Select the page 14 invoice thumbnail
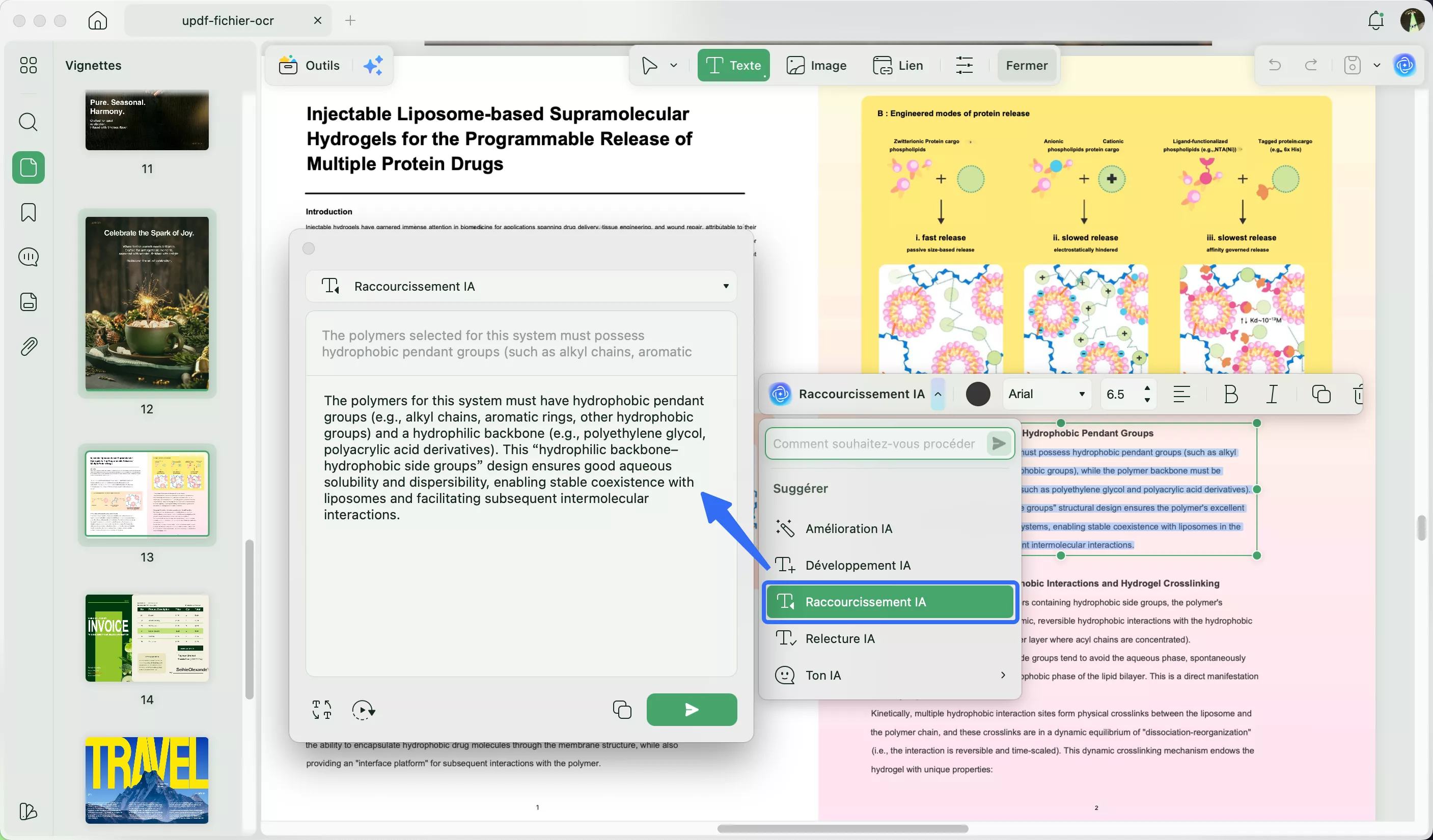Screen dimensions: 1433x840 point(147,638)
